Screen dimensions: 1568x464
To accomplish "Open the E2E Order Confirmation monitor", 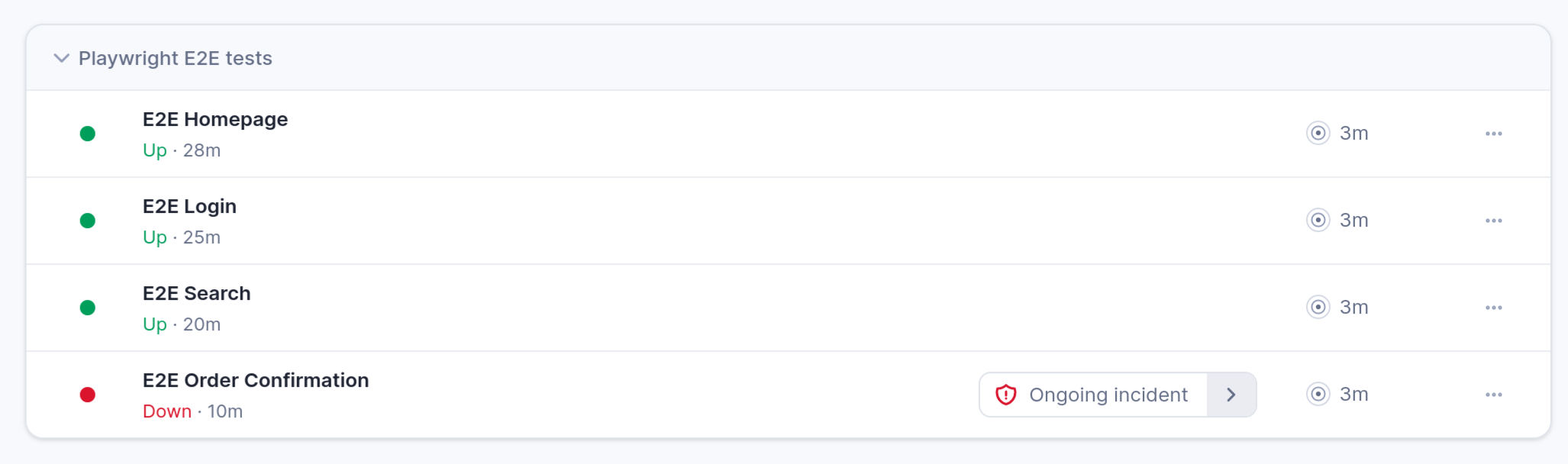I will [256, 381].
